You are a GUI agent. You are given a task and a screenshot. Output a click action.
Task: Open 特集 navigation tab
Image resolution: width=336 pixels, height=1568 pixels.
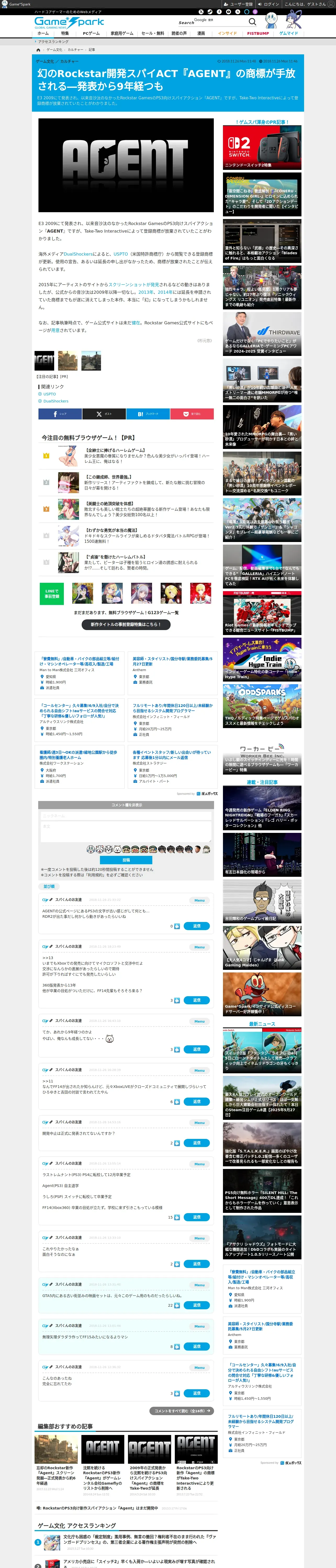click(65, 33)
